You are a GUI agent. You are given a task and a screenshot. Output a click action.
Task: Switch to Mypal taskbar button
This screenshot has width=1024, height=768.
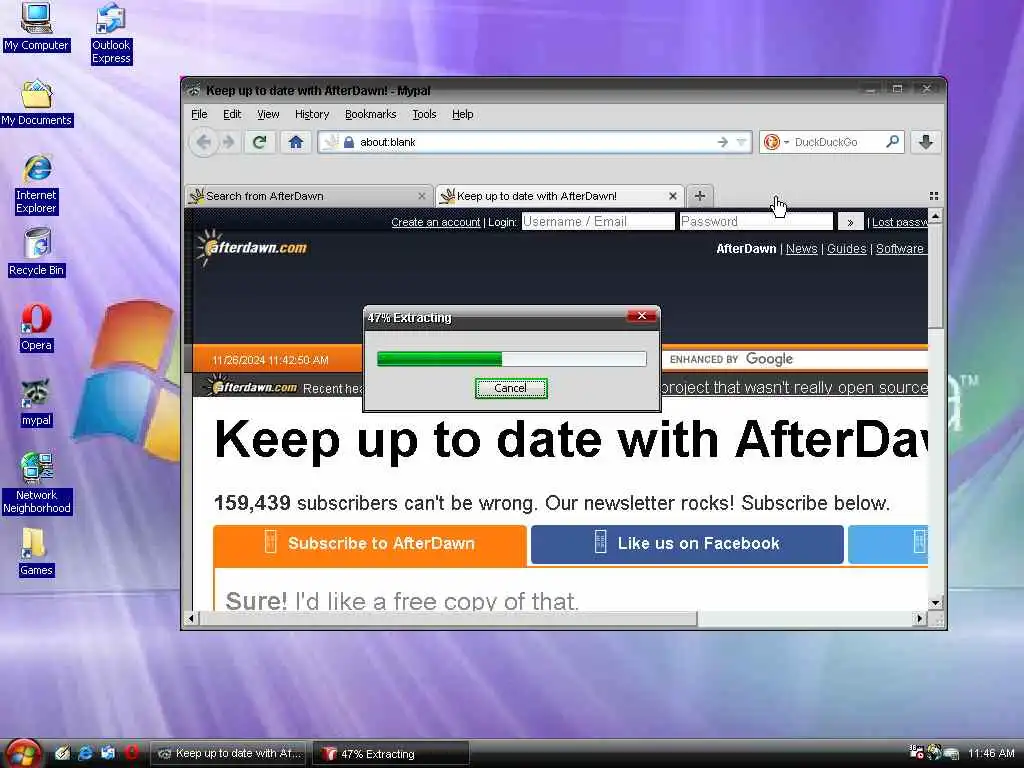tap(231, 754)
